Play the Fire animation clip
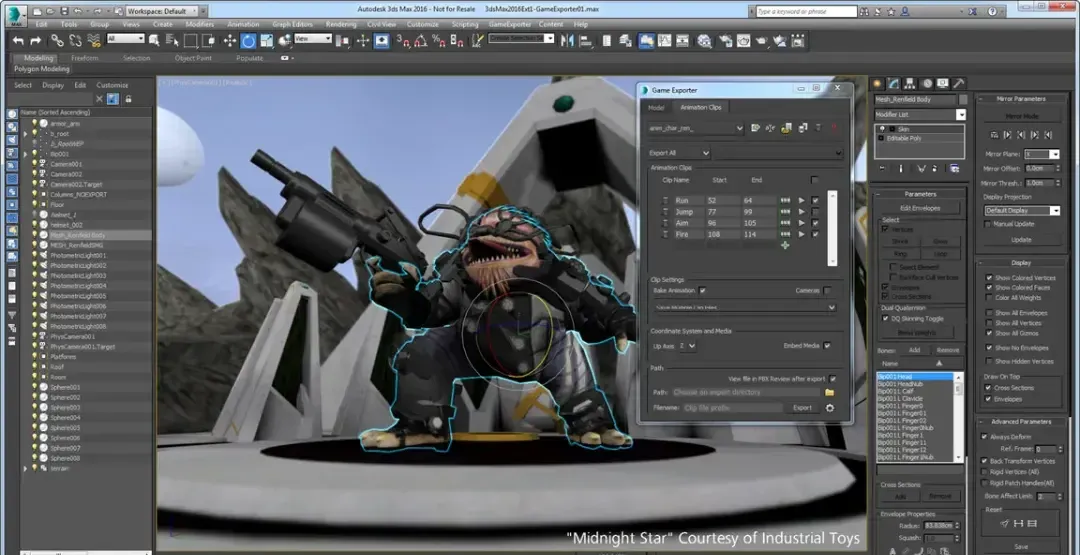 801,234
